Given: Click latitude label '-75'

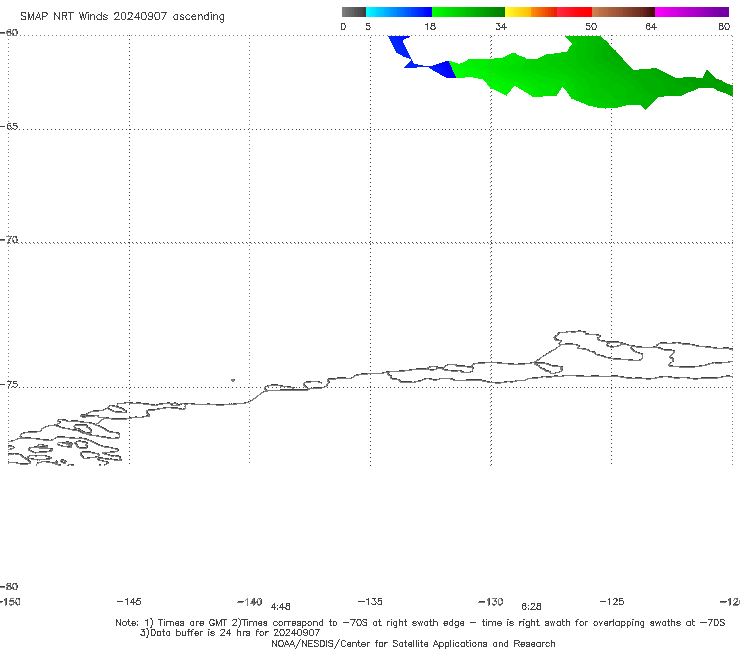Looking at the screenshot, I should coord(9,385).
